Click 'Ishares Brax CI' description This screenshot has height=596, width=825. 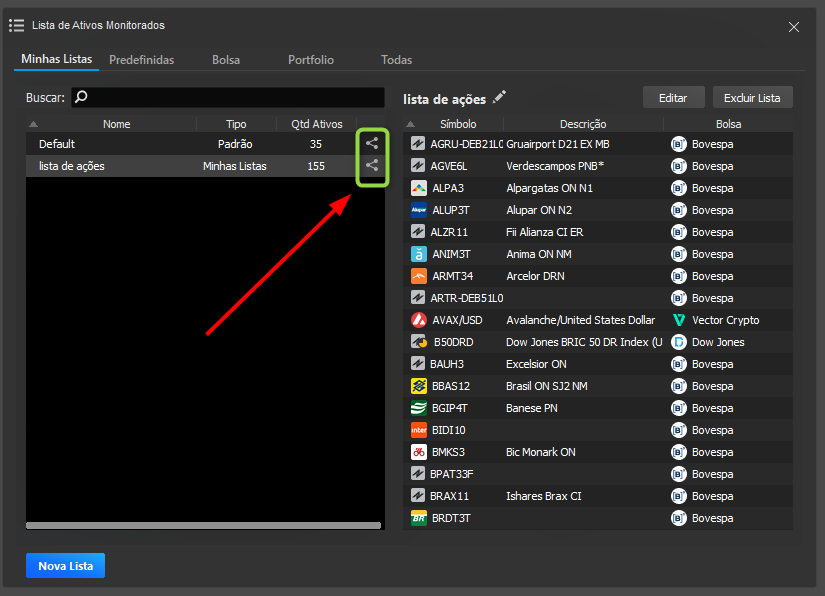544,496
